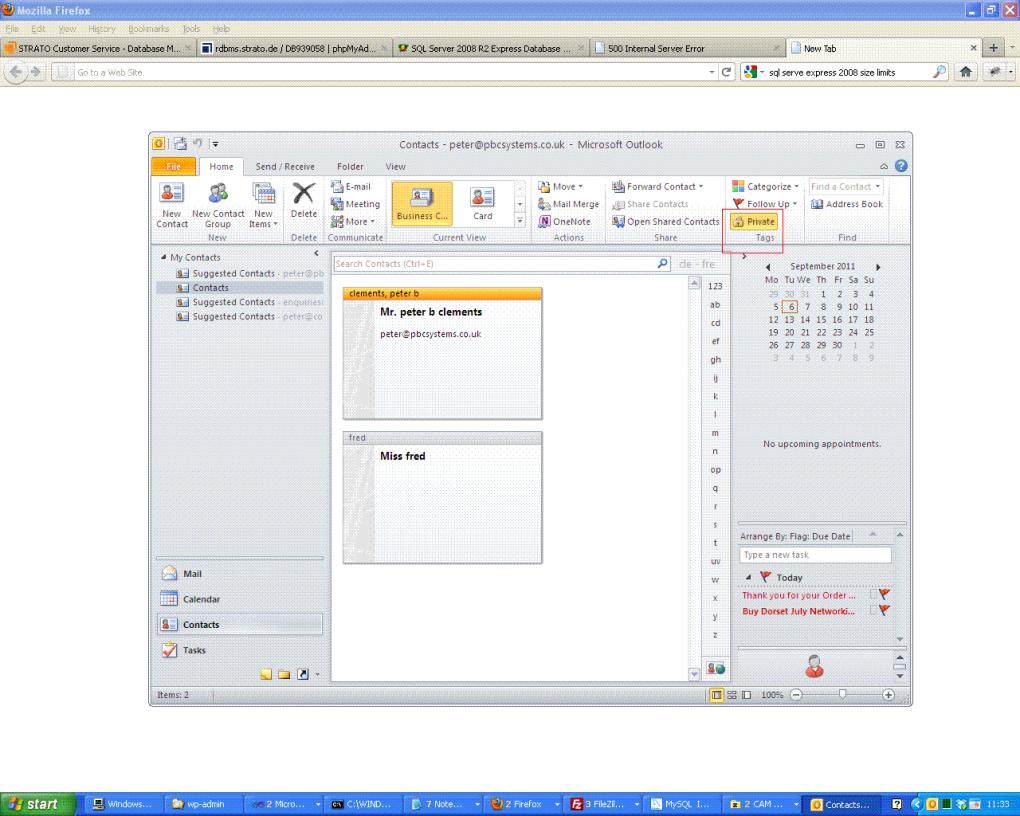Open the Move dropdown

point(561,187)
